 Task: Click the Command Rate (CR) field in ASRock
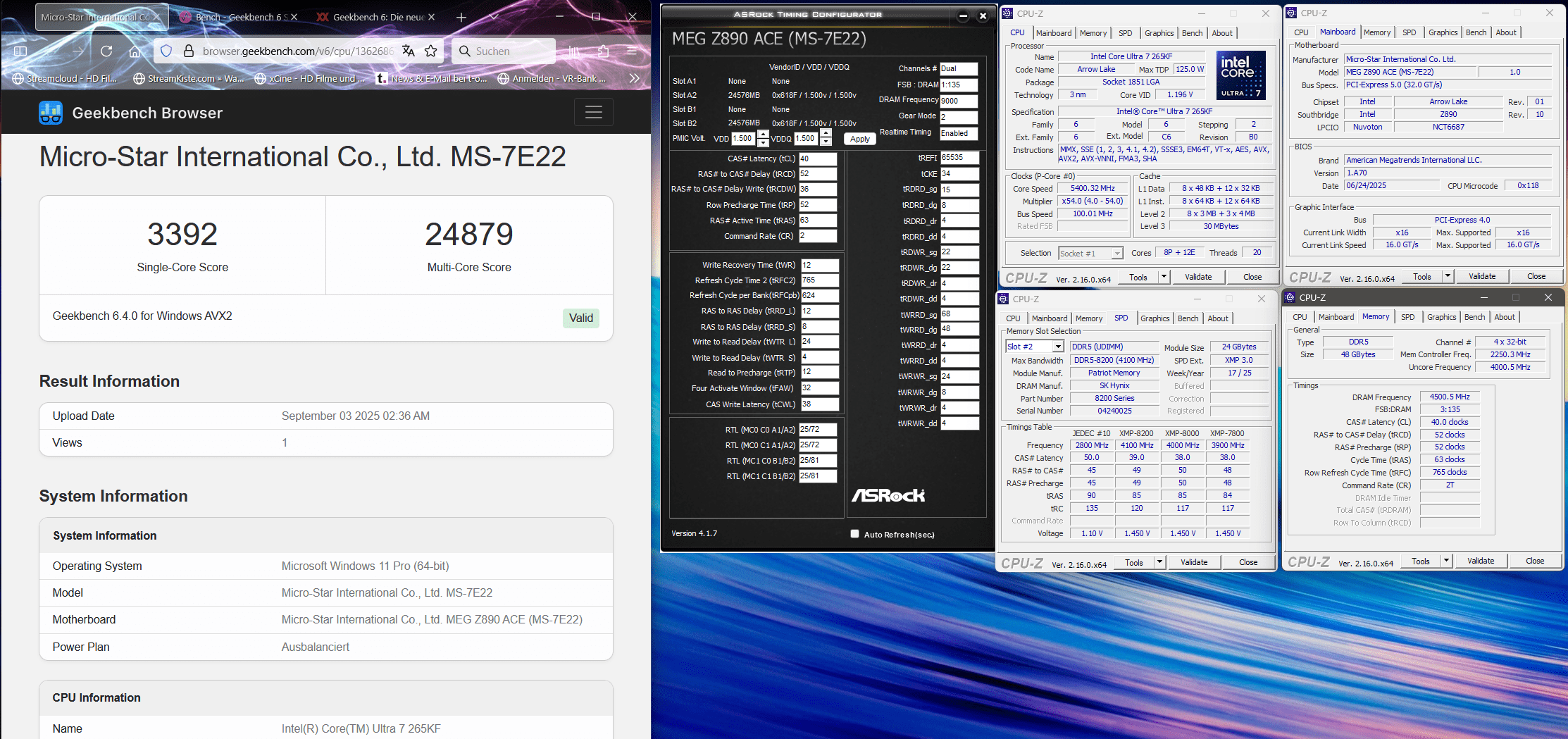point(818,237)
